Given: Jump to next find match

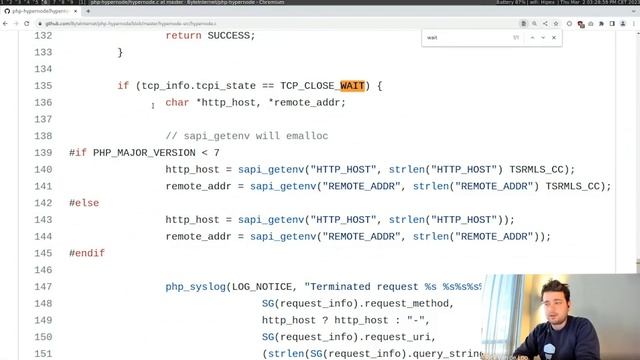Looking at the screenshot, I should pos(543,38).
